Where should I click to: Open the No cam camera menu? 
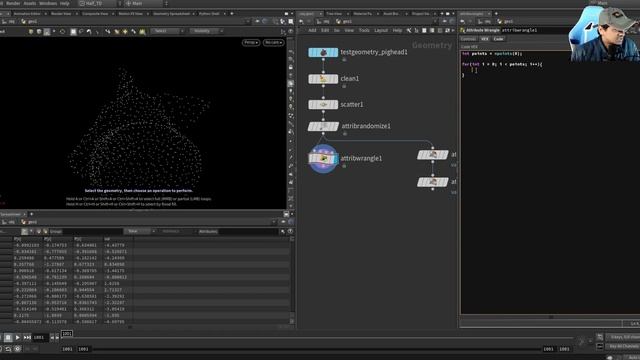click(273, 42)
